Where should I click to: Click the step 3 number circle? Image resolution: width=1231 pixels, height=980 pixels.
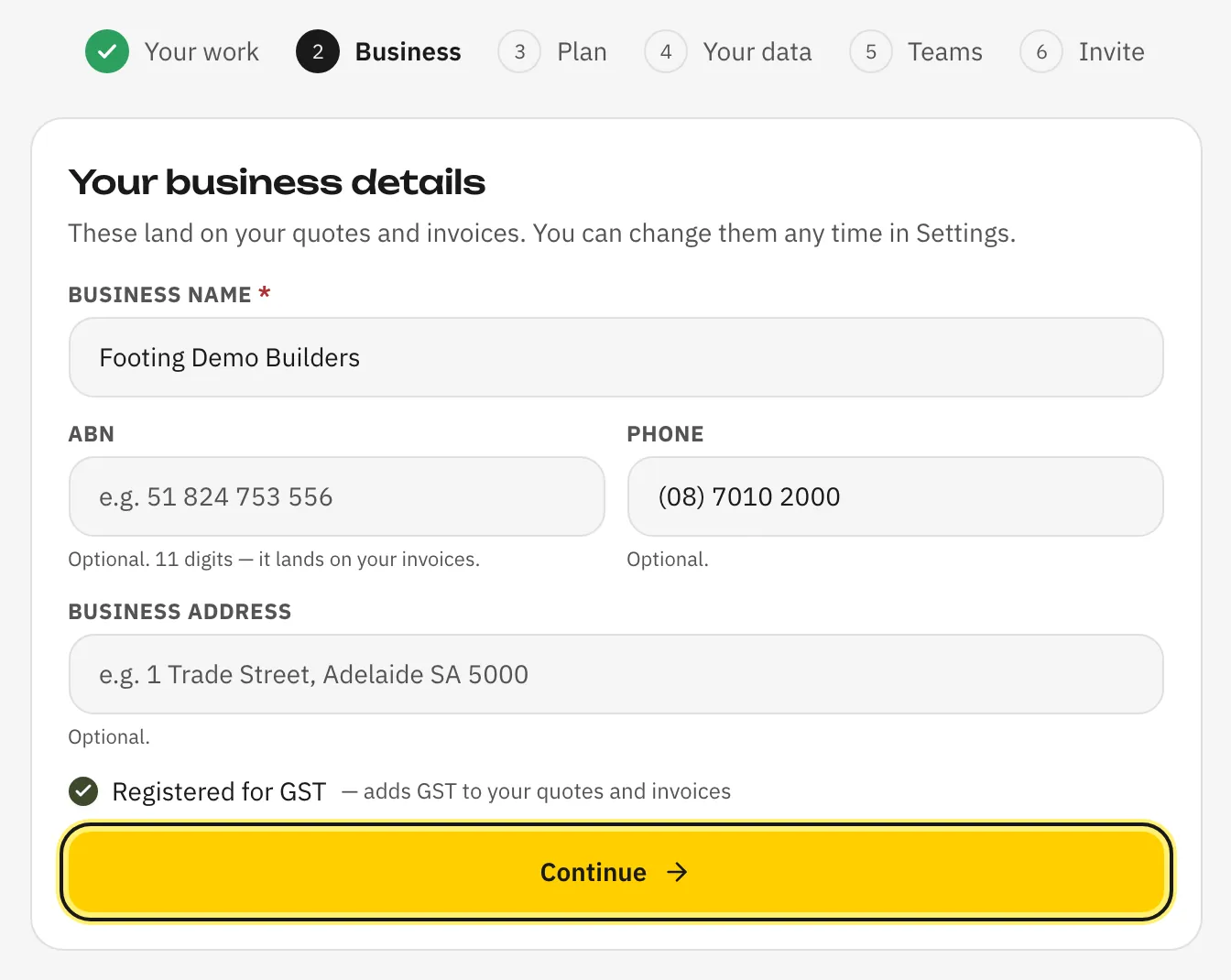click(x=519, y=51)
